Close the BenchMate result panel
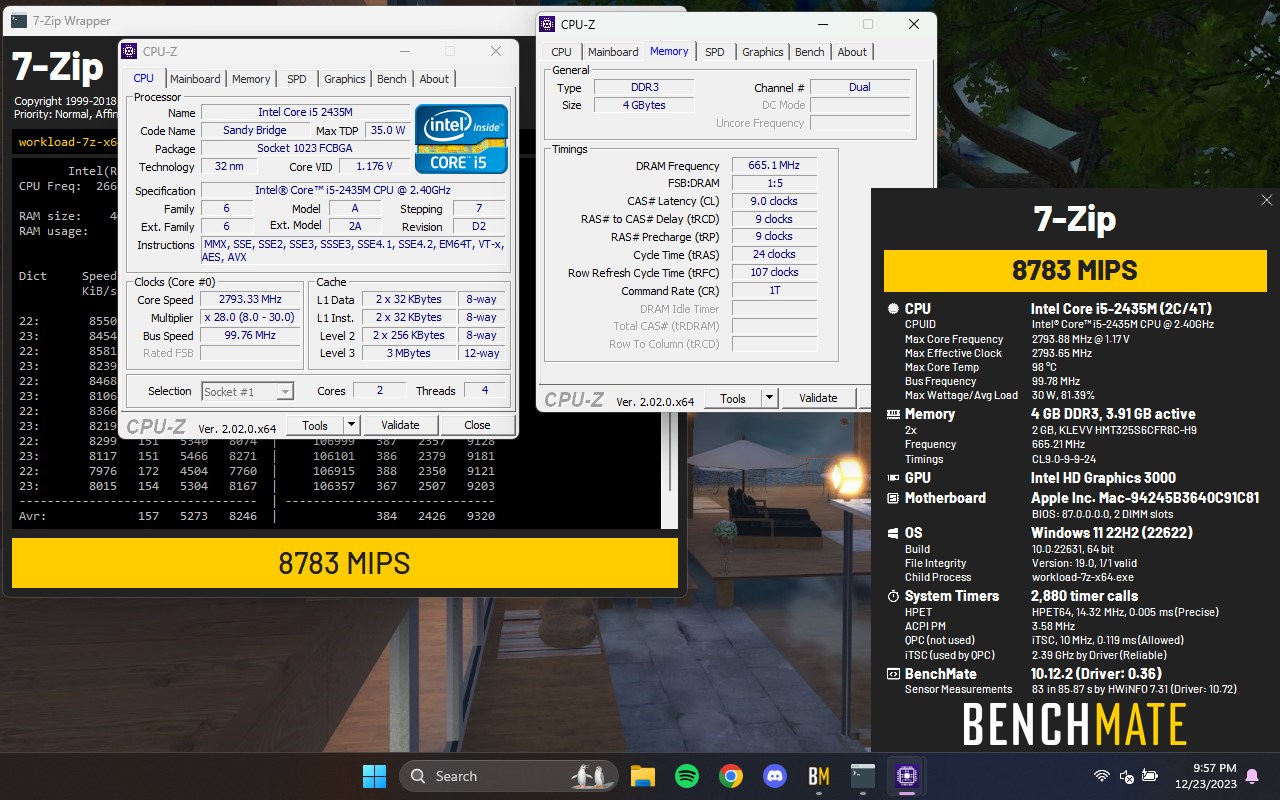Viewport: 1280px width, 800px height. [1266, 200]
